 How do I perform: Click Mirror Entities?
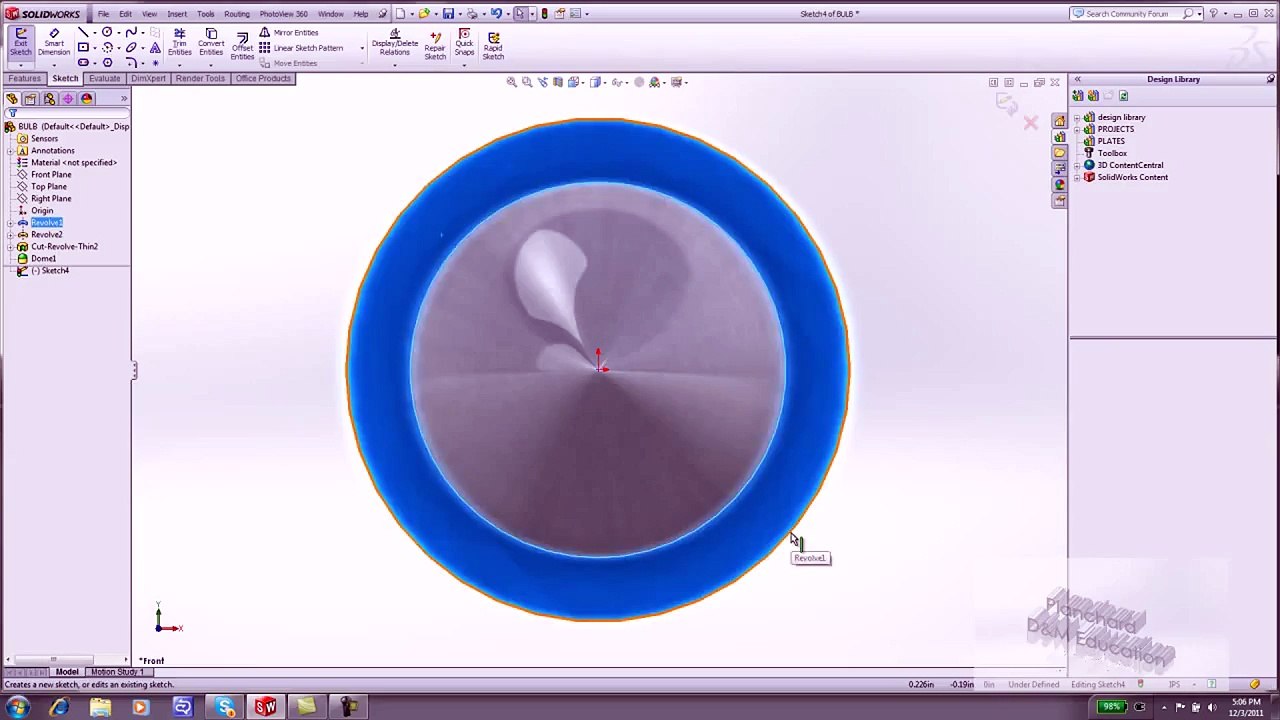coord(289,32)
